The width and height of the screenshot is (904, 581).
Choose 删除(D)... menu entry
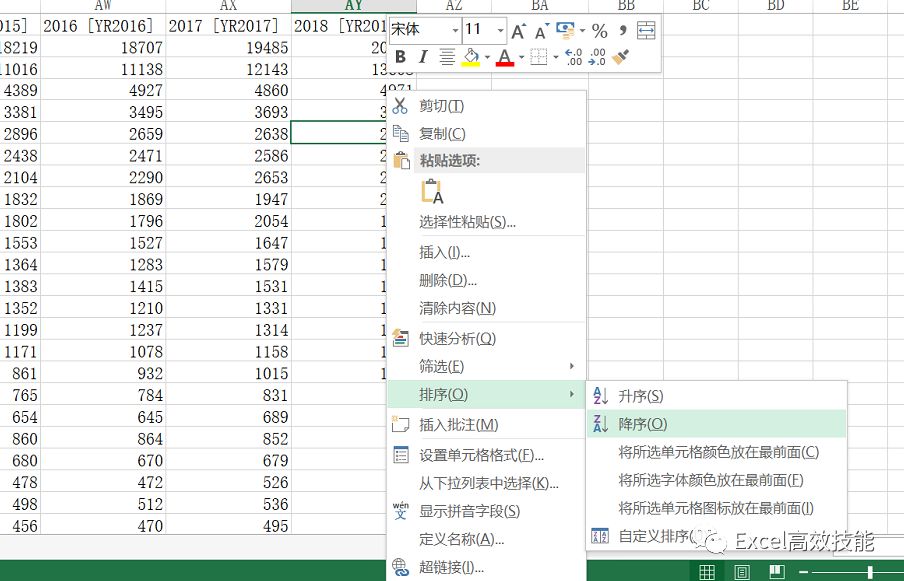click(487, 281)
